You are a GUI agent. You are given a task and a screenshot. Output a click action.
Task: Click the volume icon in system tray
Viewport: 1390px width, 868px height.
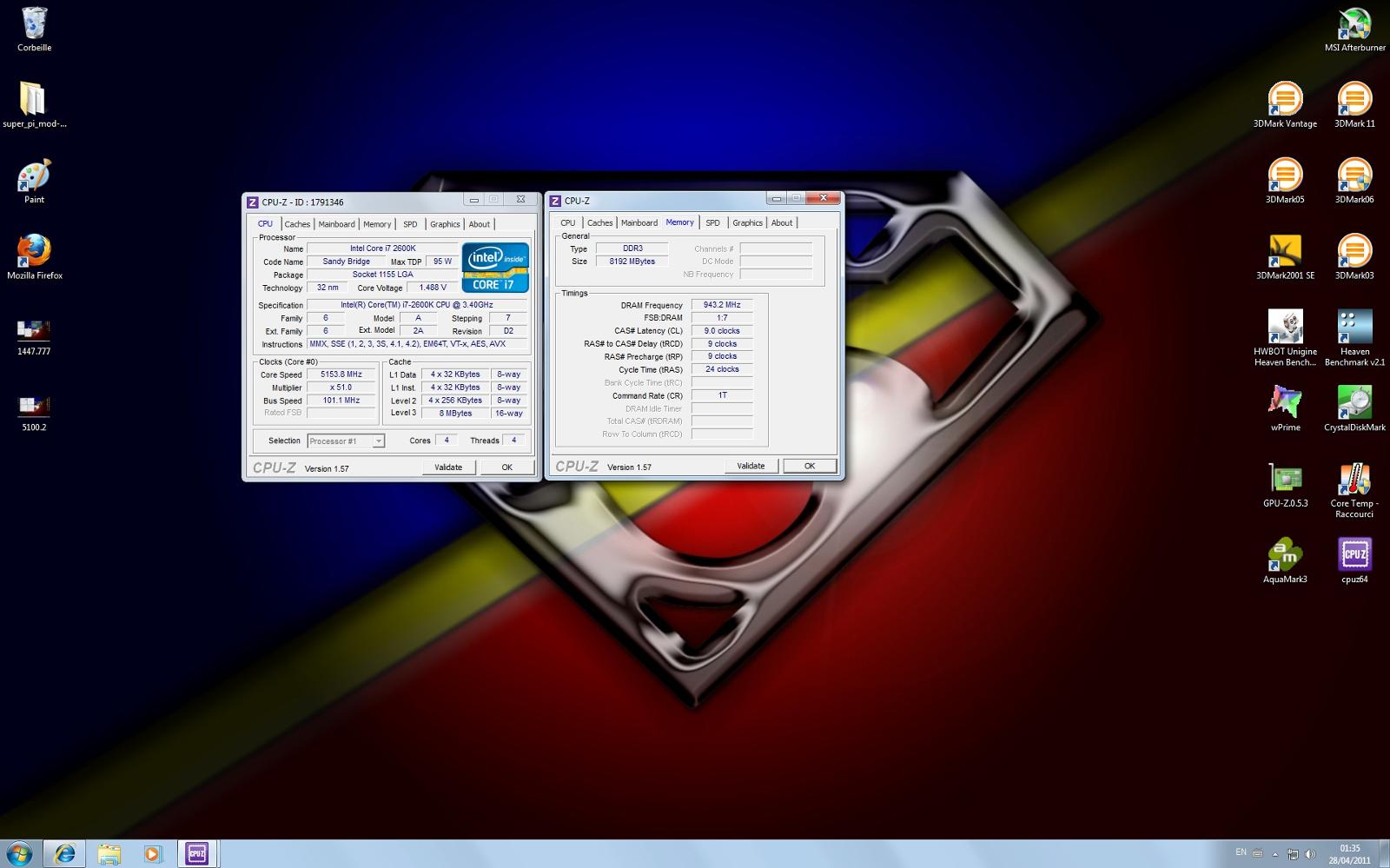(1309, 854)
